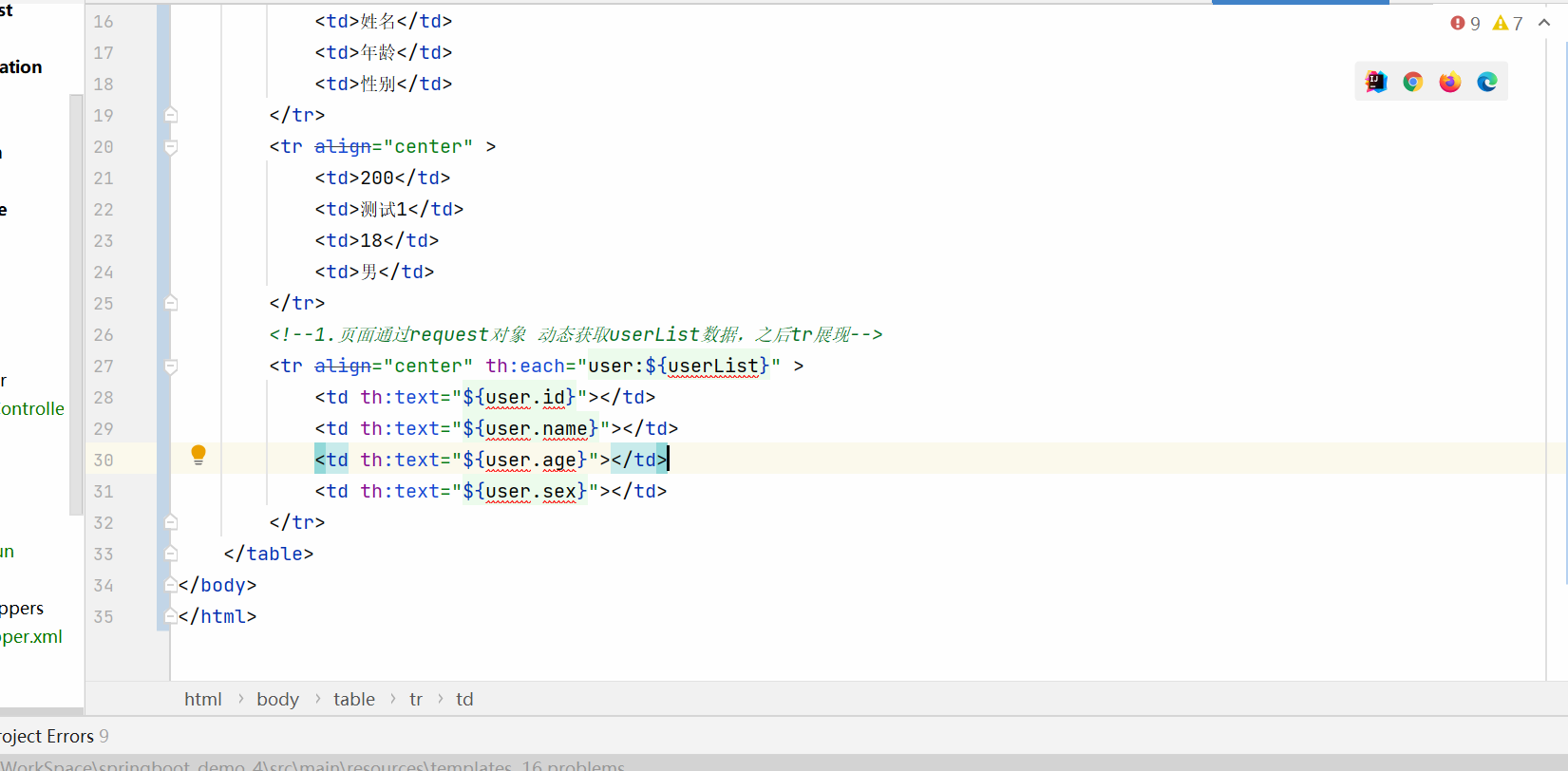
Task: Click the red errors indicator showing 9
Action: point(1465,23)
